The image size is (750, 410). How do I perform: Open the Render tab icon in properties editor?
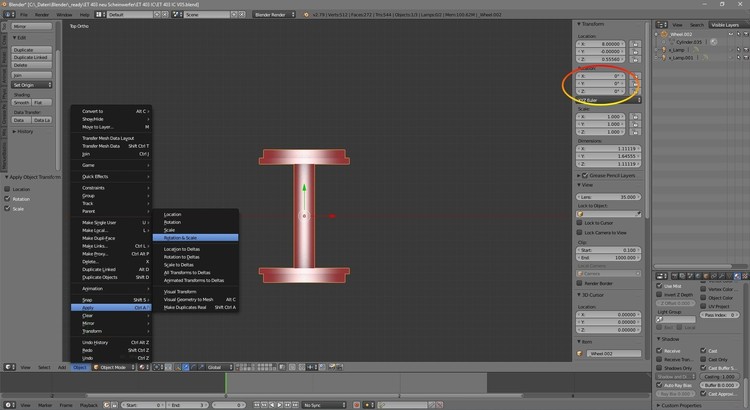pyautogui.click(x=675, y=276)
